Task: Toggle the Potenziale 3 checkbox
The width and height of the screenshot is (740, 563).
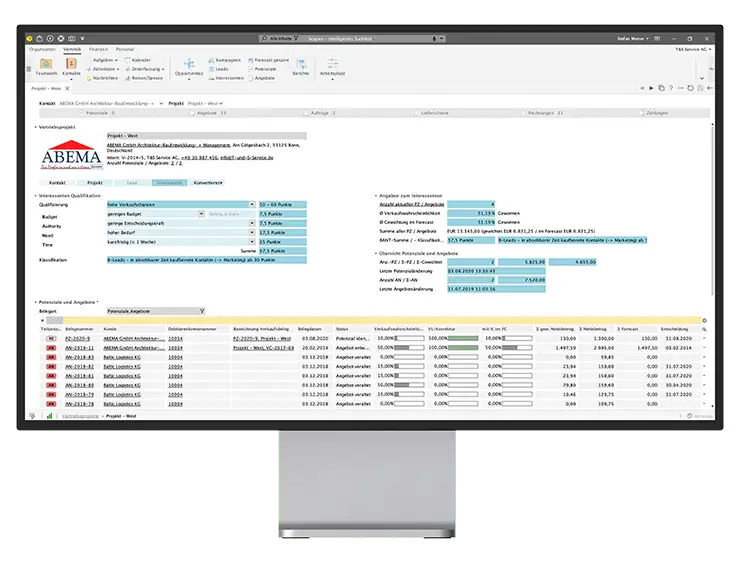Action: point(82,113)
